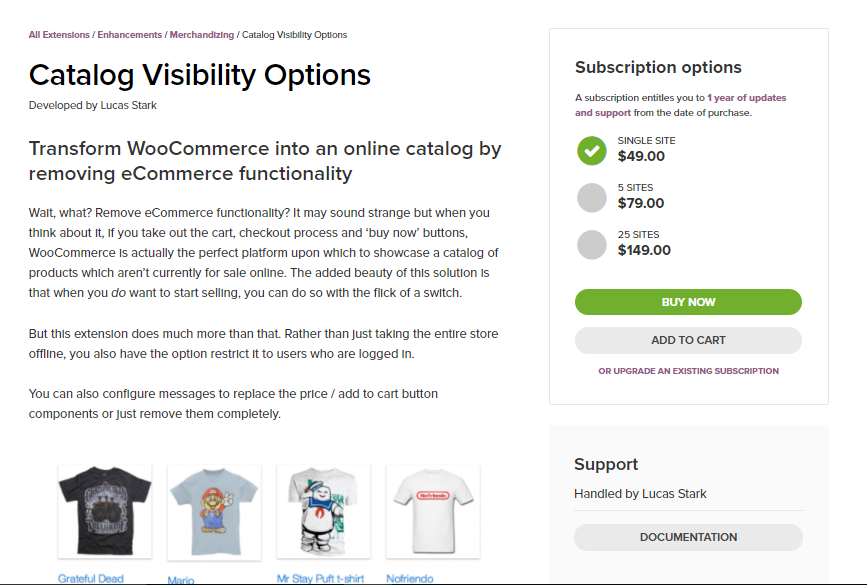Open the 1 year of updates link
The image size is (867, 585).
[746, 98]
